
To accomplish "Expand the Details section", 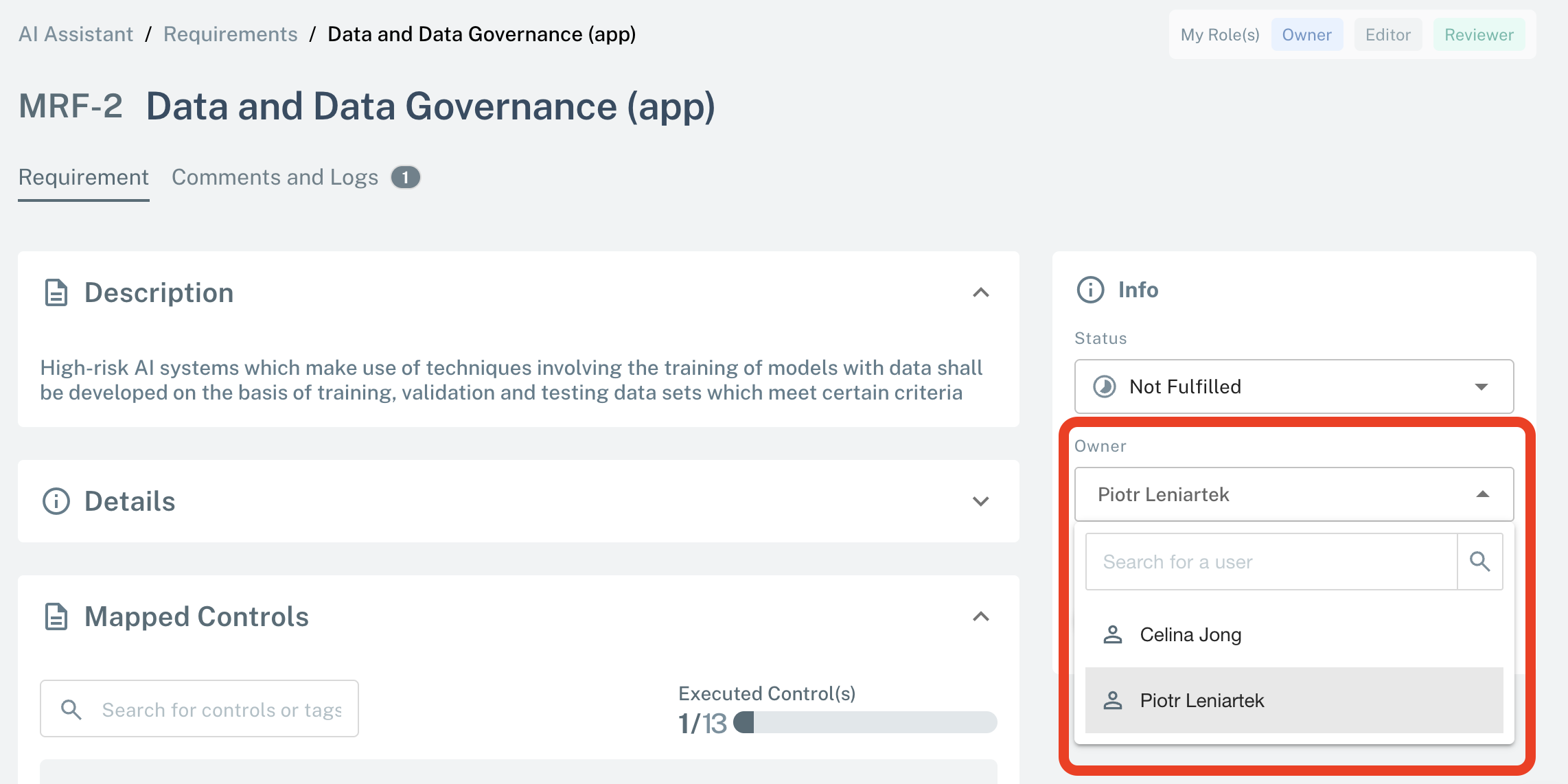I will point(982,501).
